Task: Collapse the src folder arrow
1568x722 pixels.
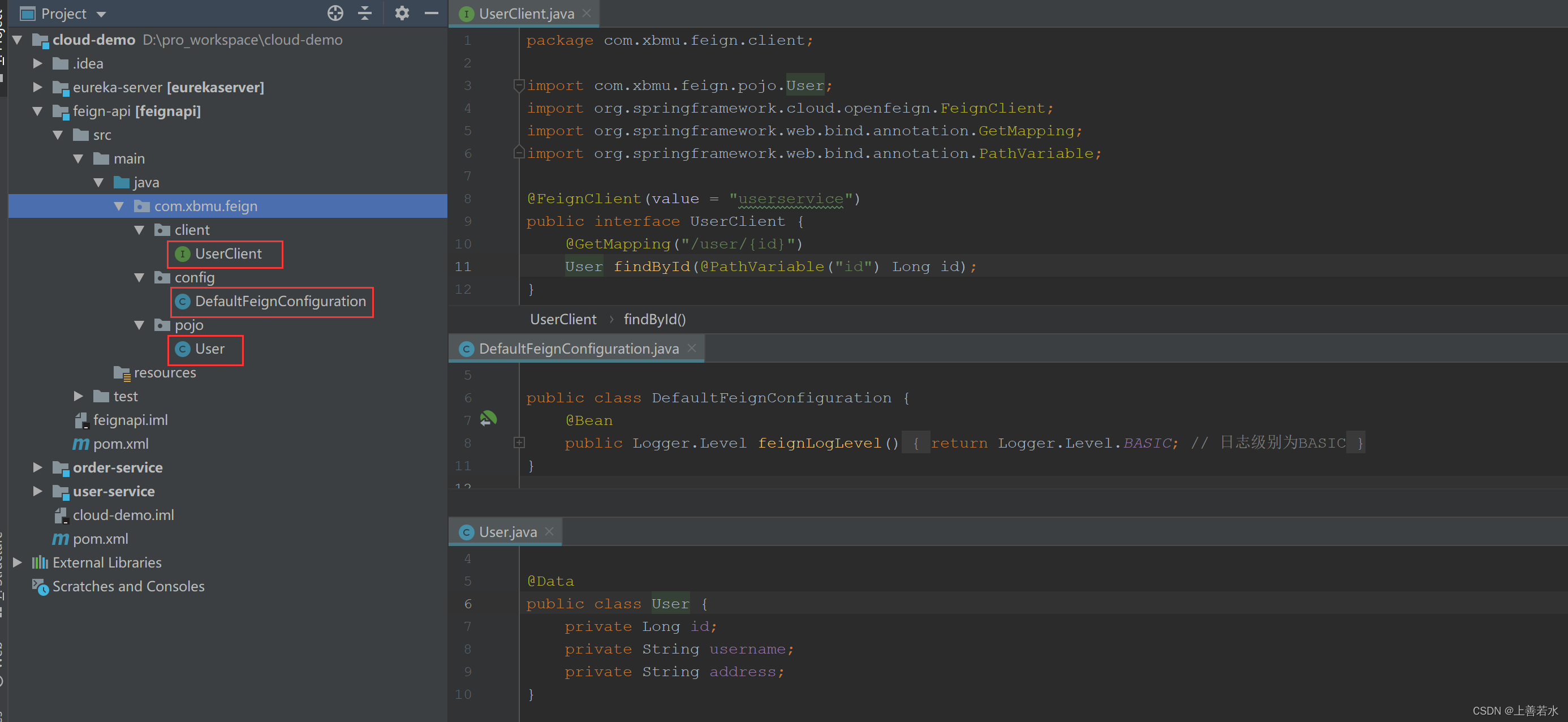Action: click(58, 135)
